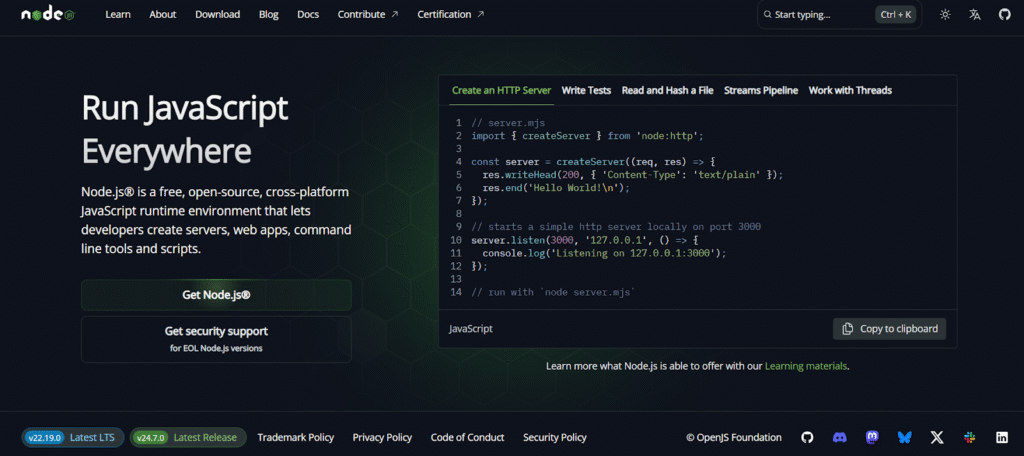
Task: Open the Slack icon in the footer
Action: pos(969,437)
